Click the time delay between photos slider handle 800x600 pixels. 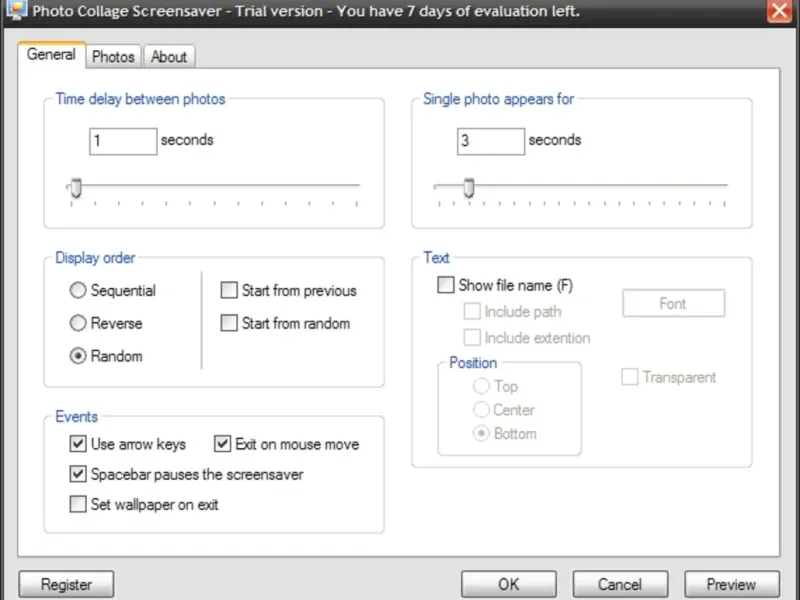[x=74, y=187]
